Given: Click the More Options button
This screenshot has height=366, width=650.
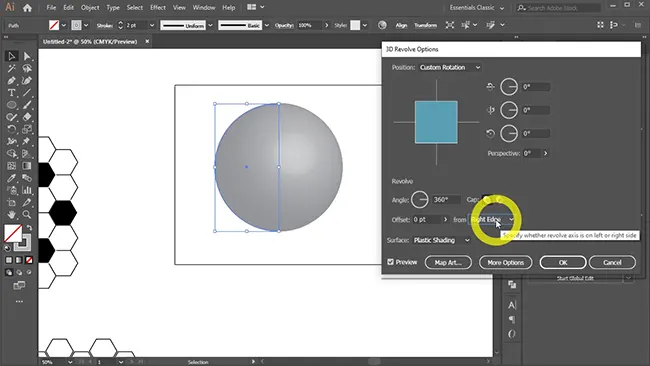Looking at the screenshot, I should tap(505, 262).
